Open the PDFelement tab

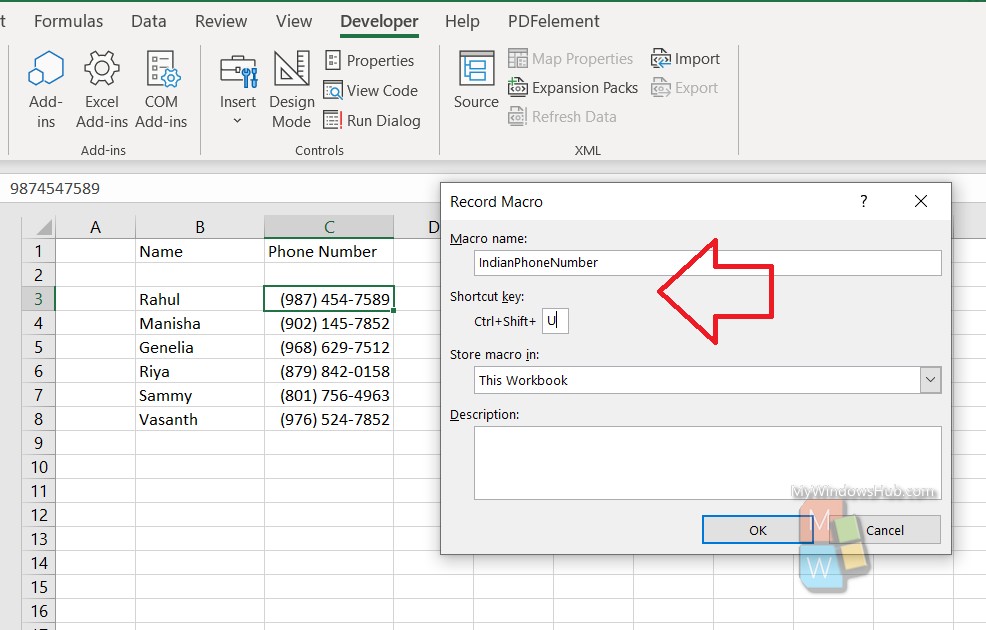coord(555,20)
